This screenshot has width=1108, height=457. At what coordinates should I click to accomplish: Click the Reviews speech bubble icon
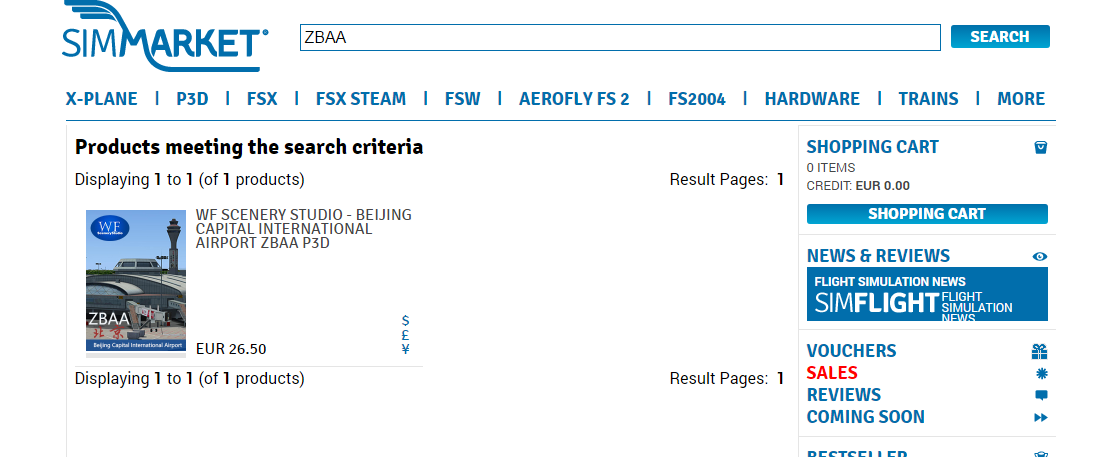[x=1041, y=395]
